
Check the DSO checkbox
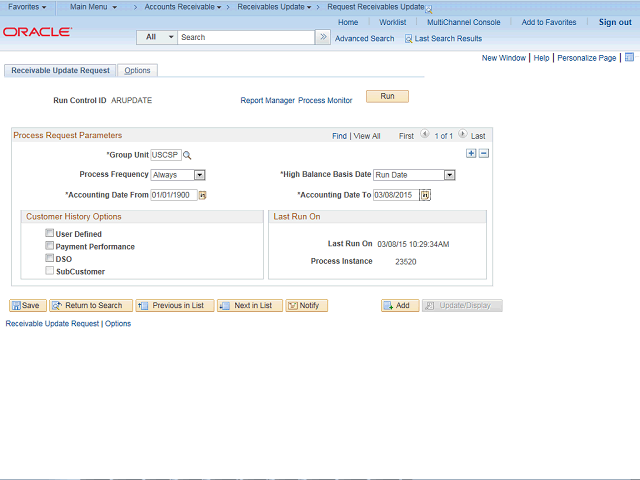click(x=49, y=258)
